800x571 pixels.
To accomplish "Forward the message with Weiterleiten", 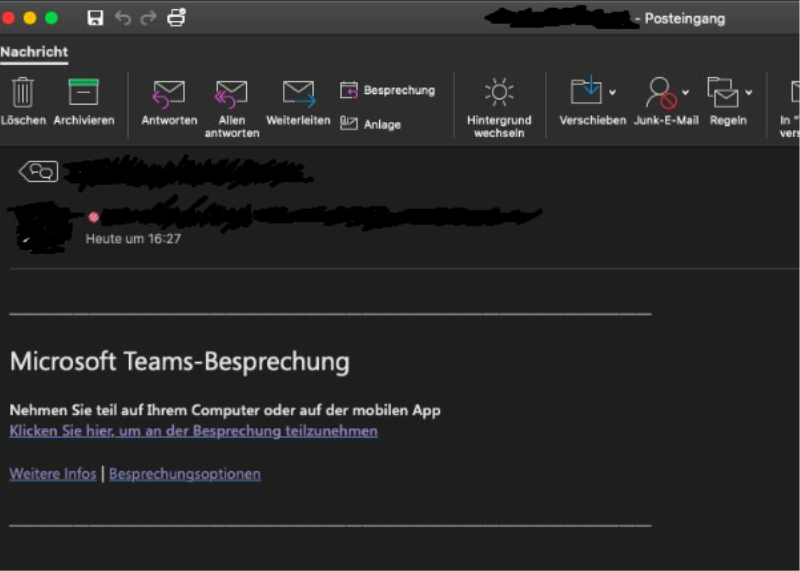I will pos(298,103).
